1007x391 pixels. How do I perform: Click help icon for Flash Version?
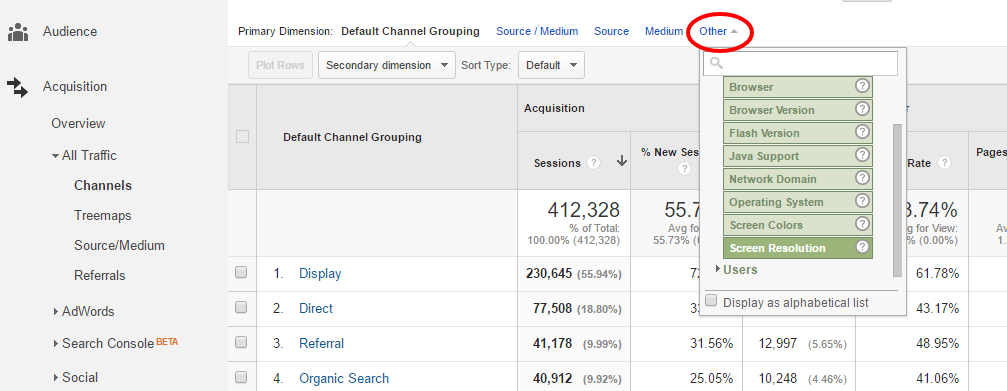click(862, 132)
